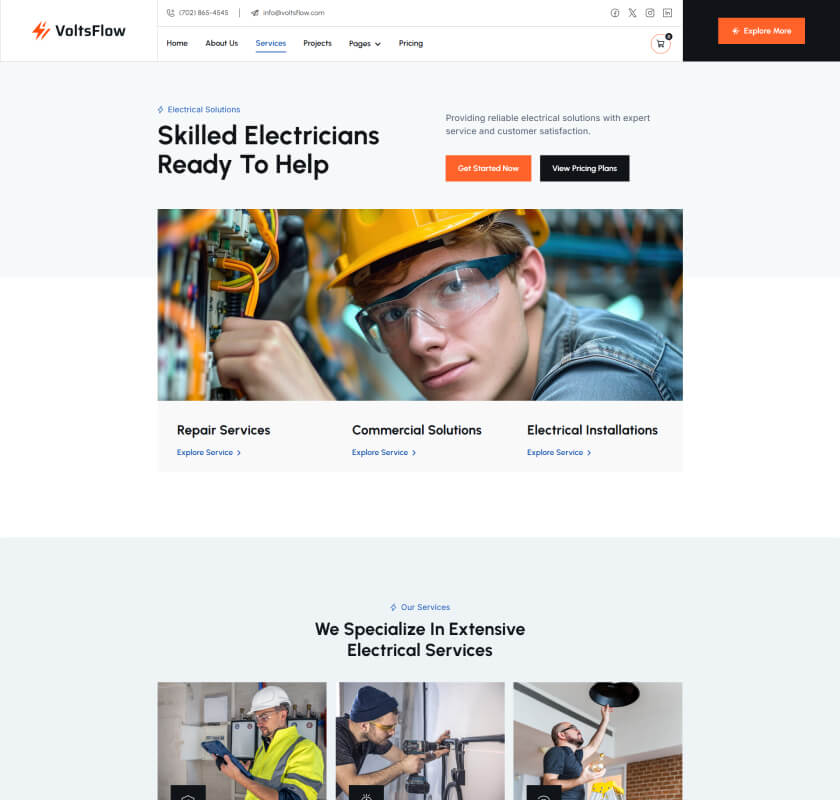Select the Projects menu item
Screen dimensions: 840x800
pyautogui.click(x=317, y=43)
